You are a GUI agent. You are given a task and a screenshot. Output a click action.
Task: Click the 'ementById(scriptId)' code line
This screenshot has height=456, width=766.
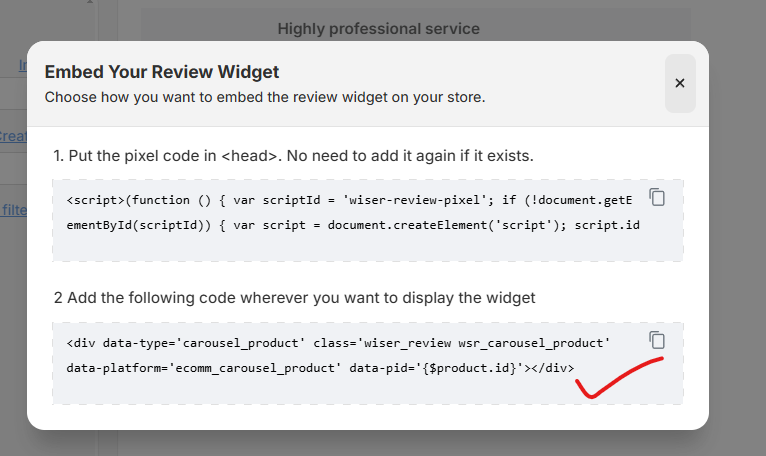pos(130,224)
